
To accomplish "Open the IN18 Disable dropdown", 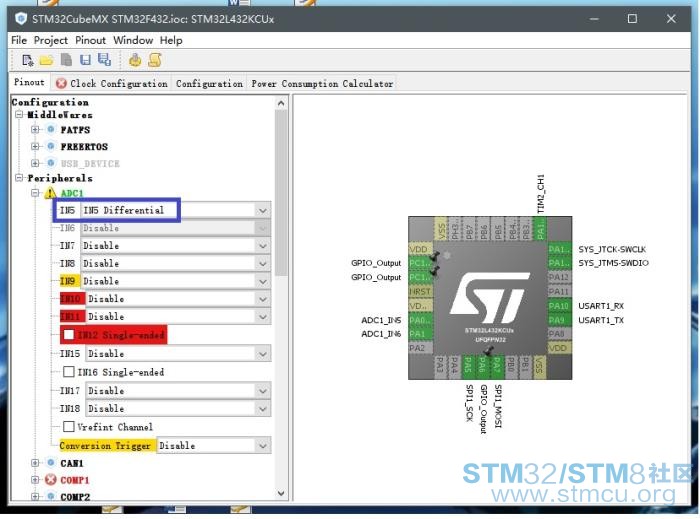I will [x=262, y=409].
